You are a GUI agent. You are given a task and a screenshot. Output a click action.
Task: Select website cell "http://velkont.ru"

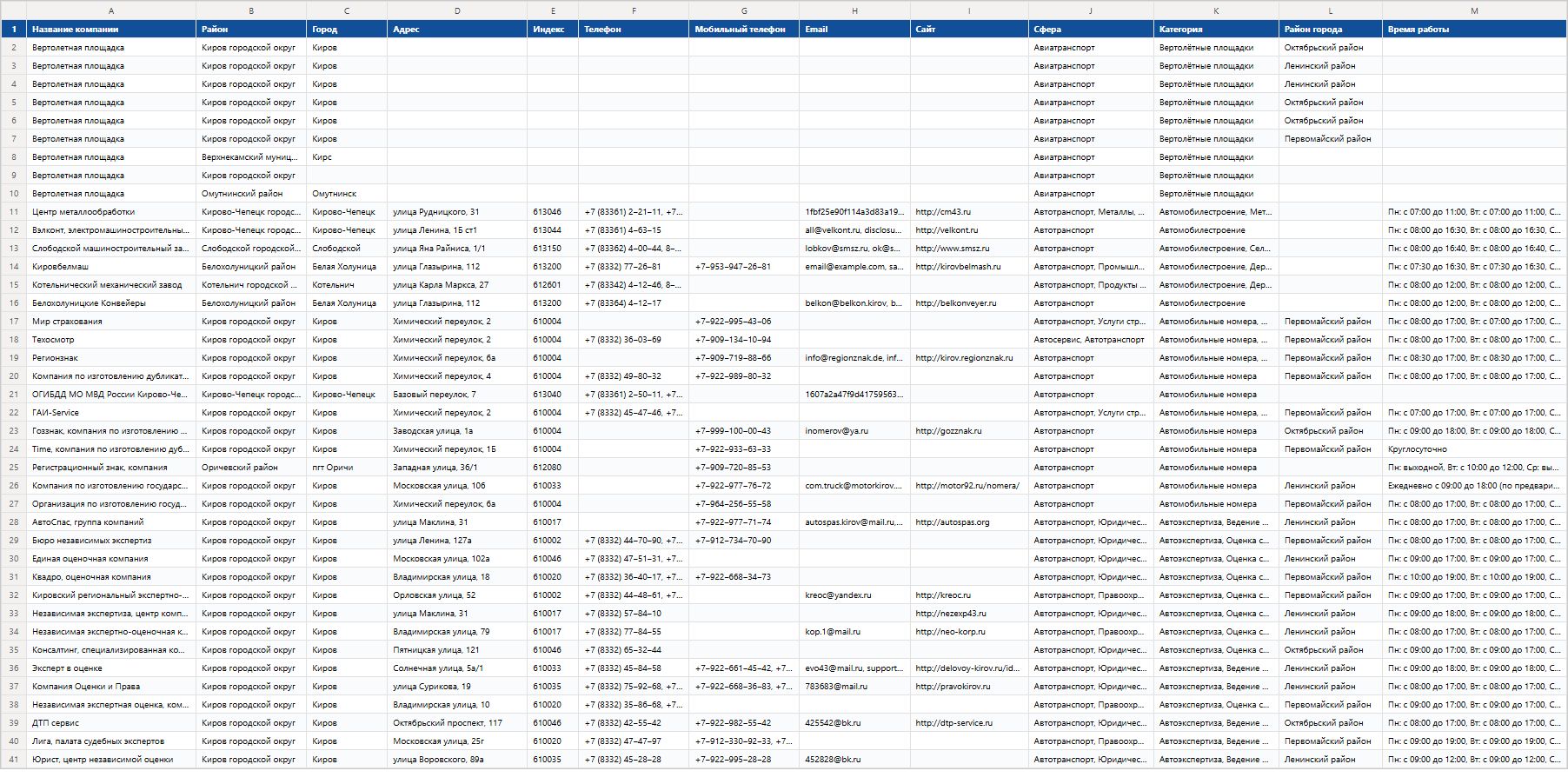(x=969, y=230)
